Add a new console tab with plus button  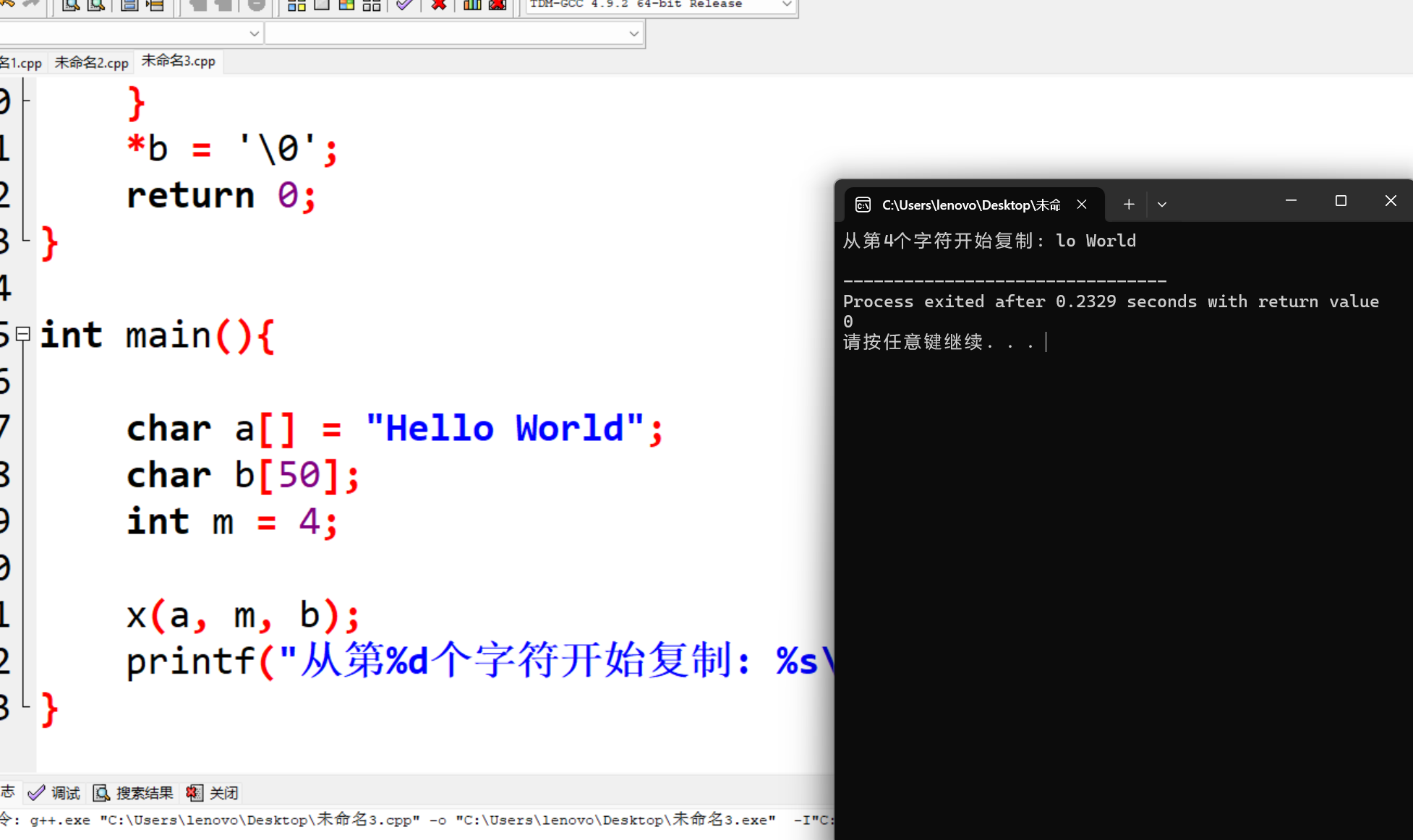click(1129, 205)
